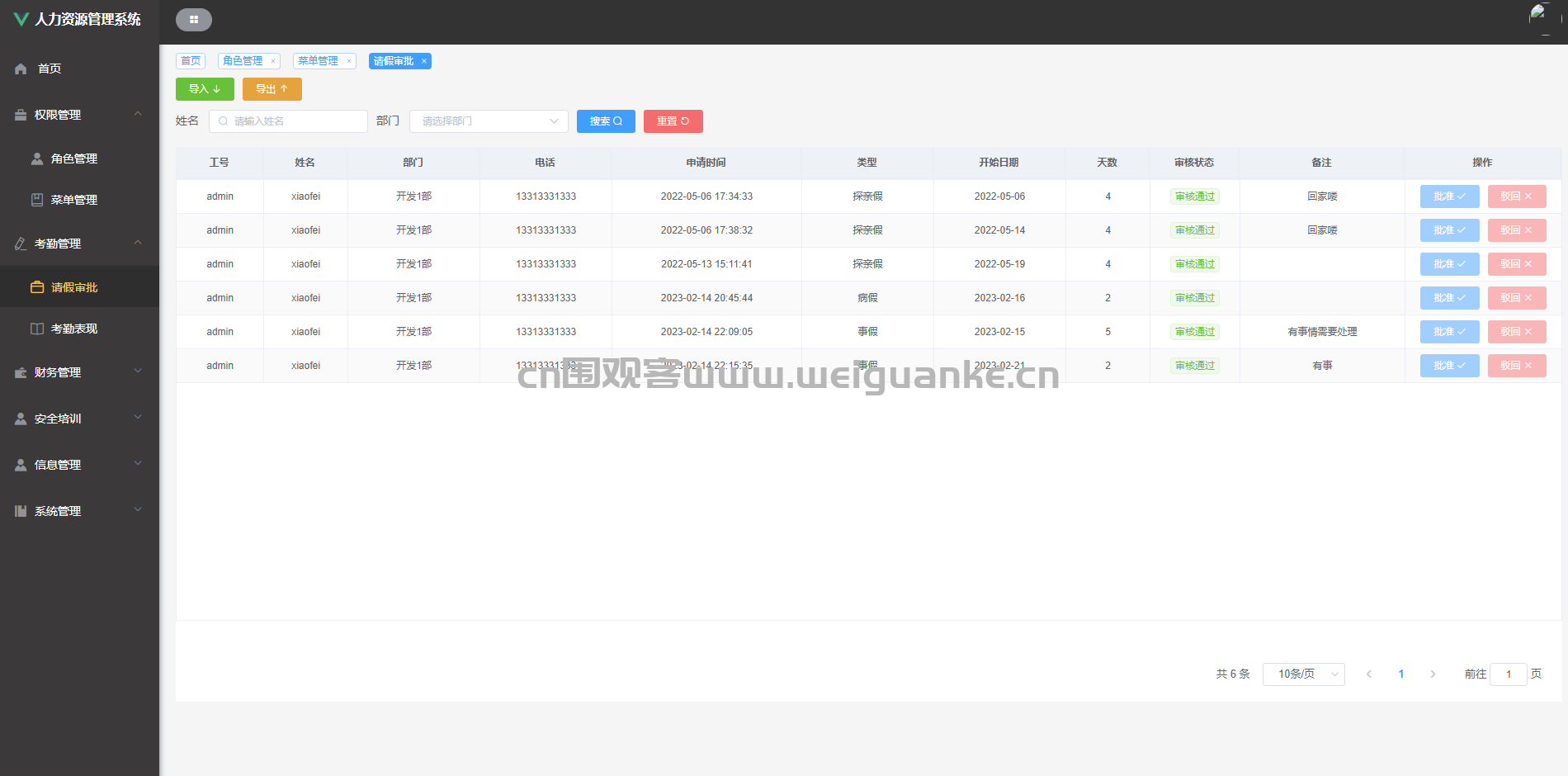Image resolution: width=1568 pixels, height=776 pixels.
Task: Go to next page arrow in pagination
Action: click(1433, 674)
